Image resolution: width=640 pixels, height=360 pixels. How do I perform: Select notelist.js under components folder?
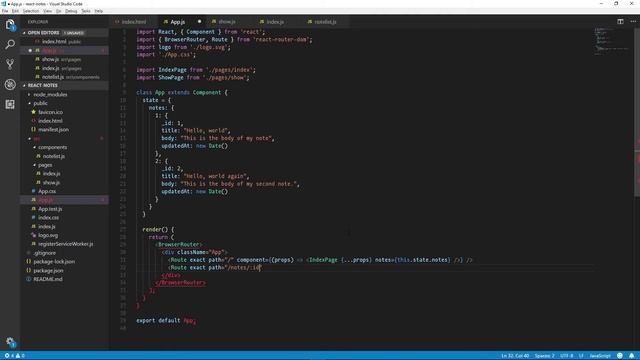(64, 156)
